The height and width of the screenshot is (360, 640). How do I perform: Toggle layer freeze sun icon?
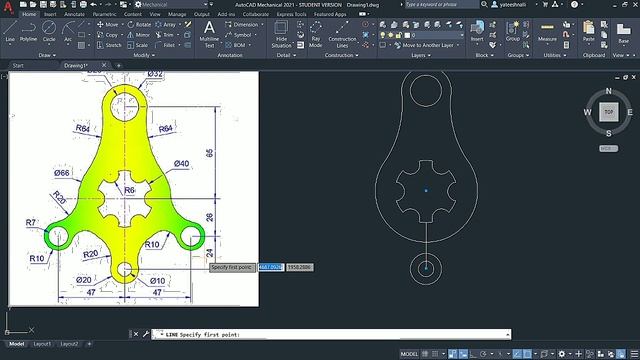click(x=391, y=35)
